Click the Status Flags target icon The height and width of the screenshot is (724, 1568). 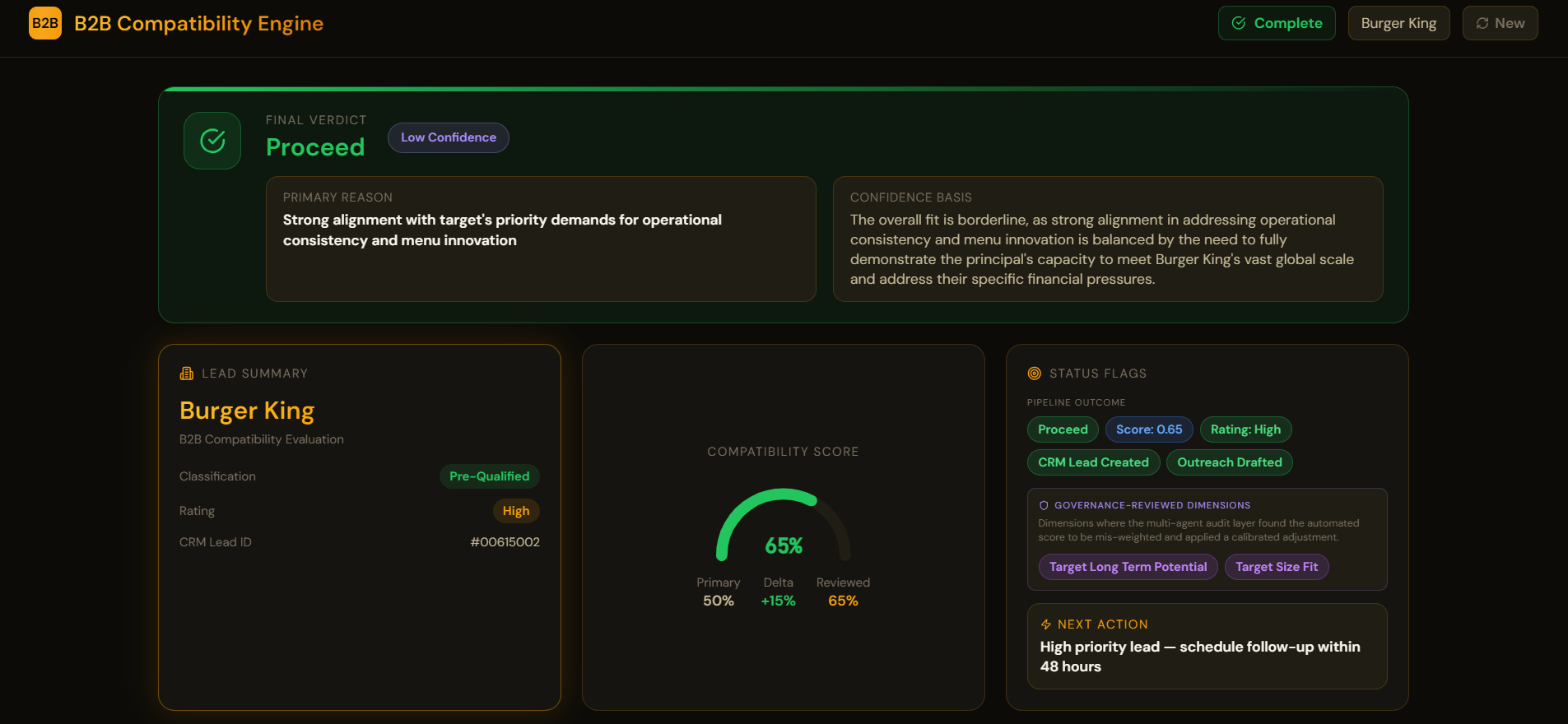[1035, 374]
